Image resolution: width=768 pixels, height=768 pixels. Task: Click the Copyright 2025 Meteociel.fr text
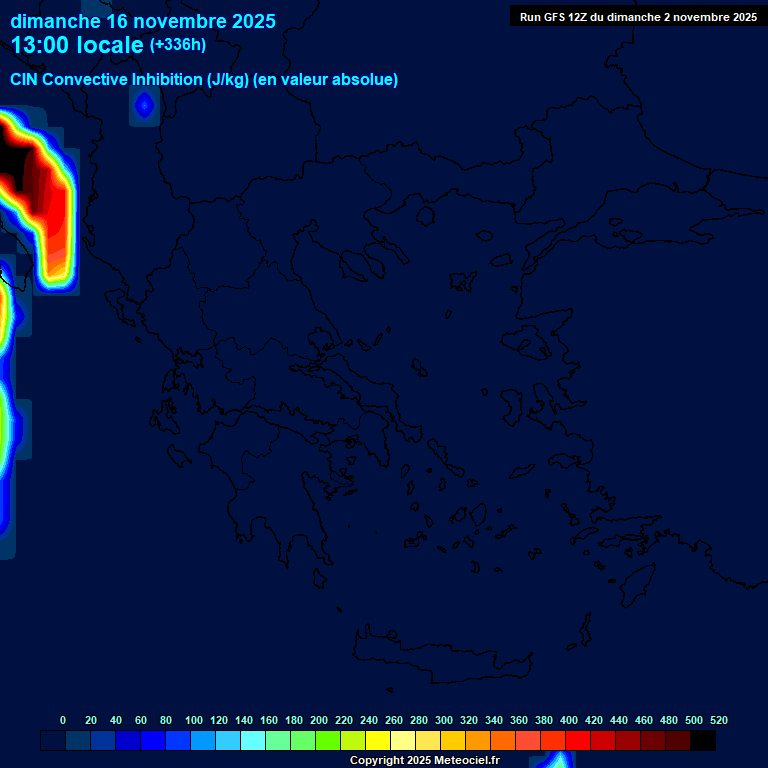click(424, 760)
